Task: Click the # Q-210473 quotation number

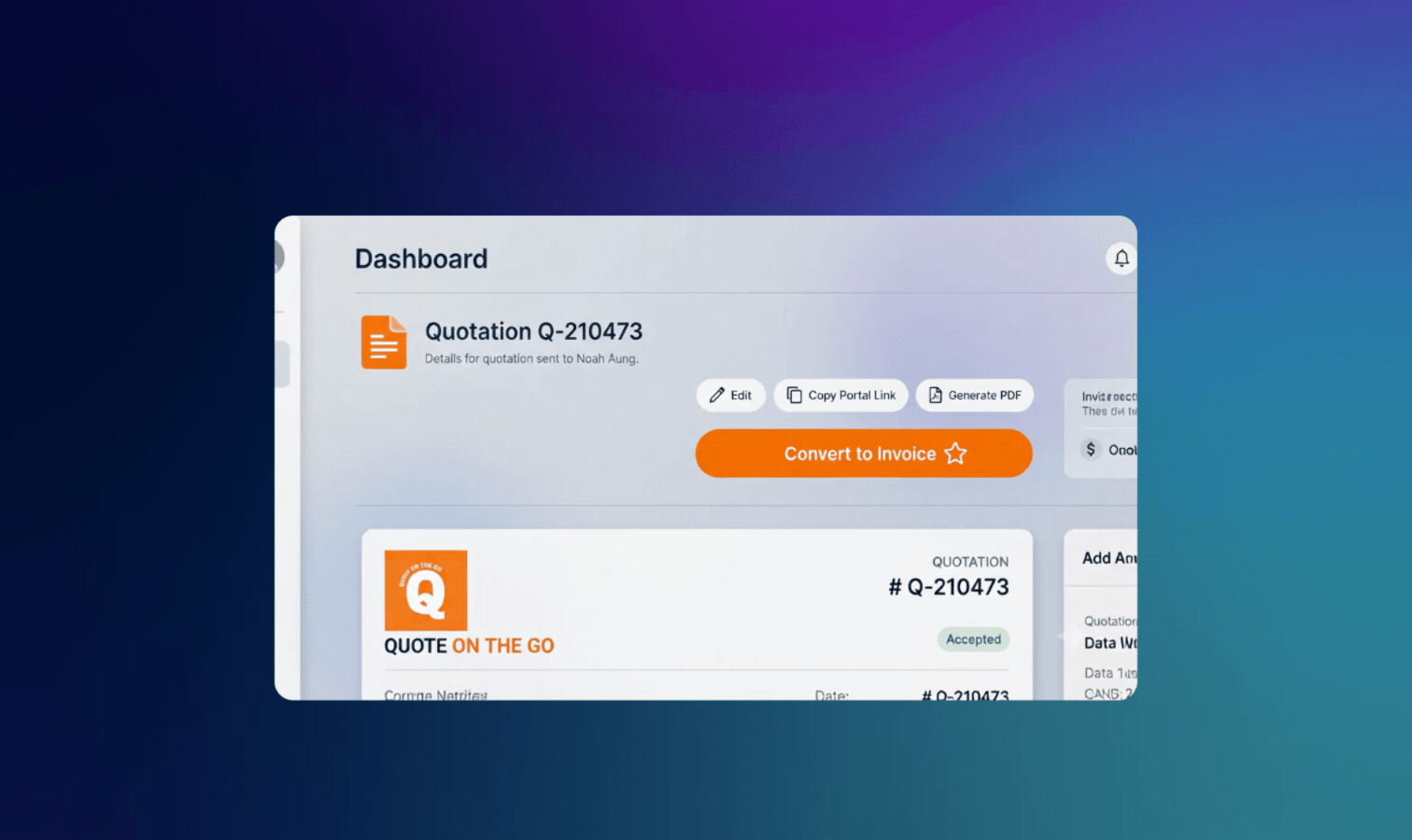Action: click(x=949, y=587)
